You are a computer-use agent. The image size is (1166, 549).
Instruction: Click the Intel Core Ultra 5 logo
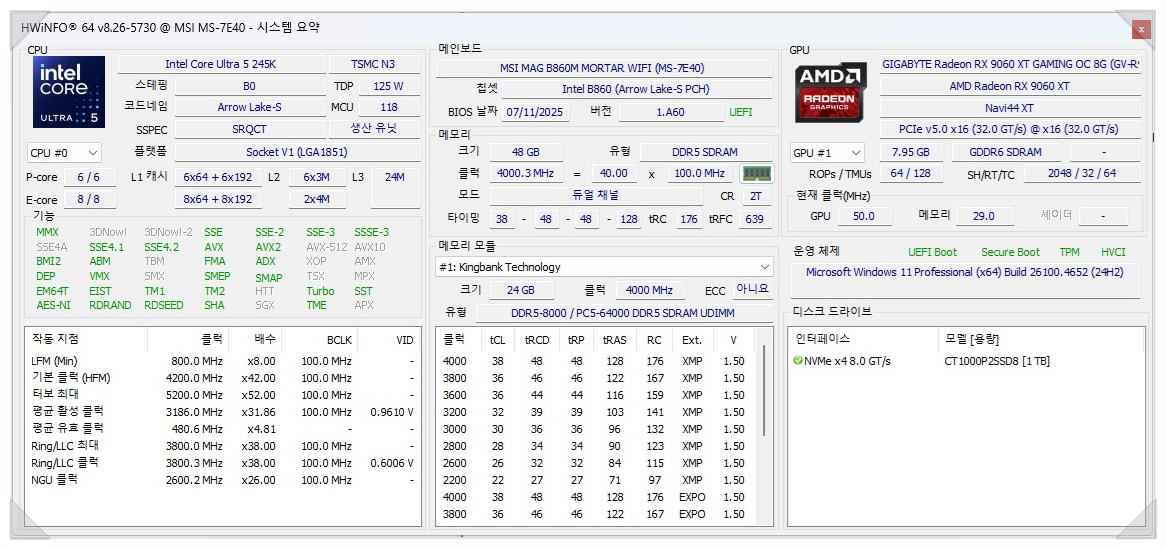click(x=68, y=92)
